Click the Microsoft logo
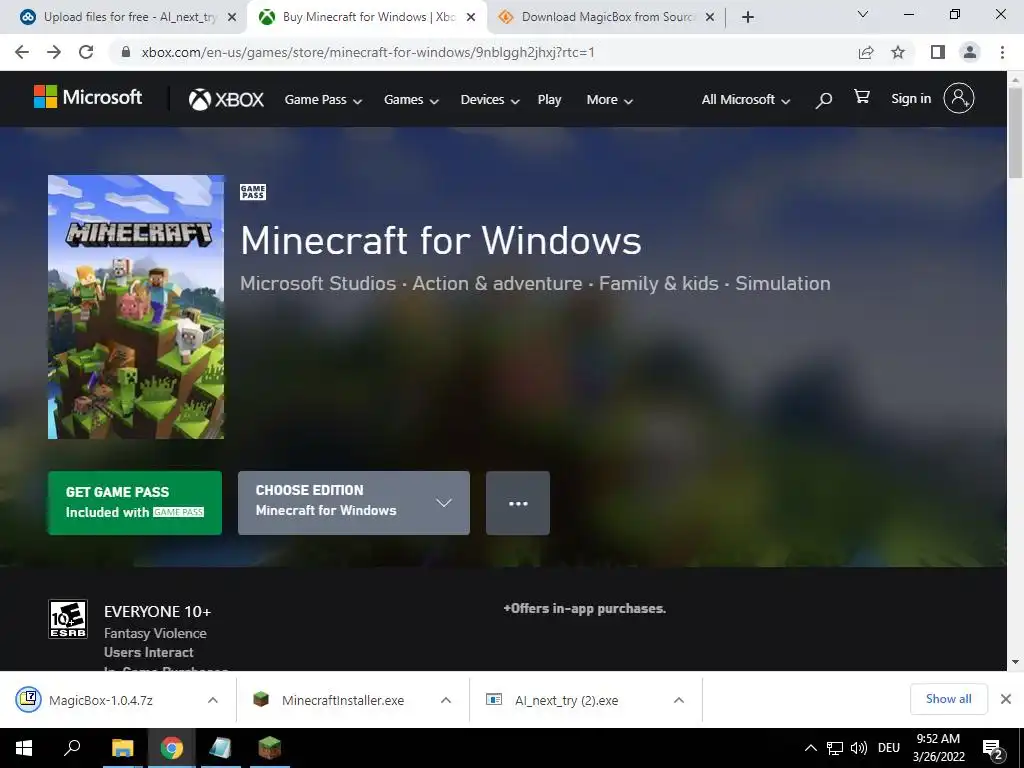The height and width of the screenshot is (768, 1024). tap(88, 98)
